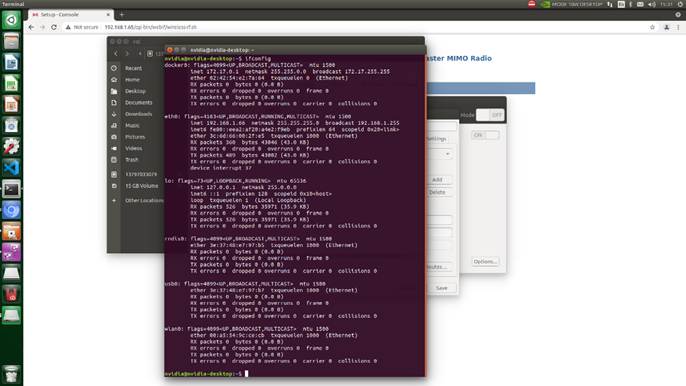Open the Files manager from the dock
The height and width of the screenshot is (386, 686).
point(11,42)
